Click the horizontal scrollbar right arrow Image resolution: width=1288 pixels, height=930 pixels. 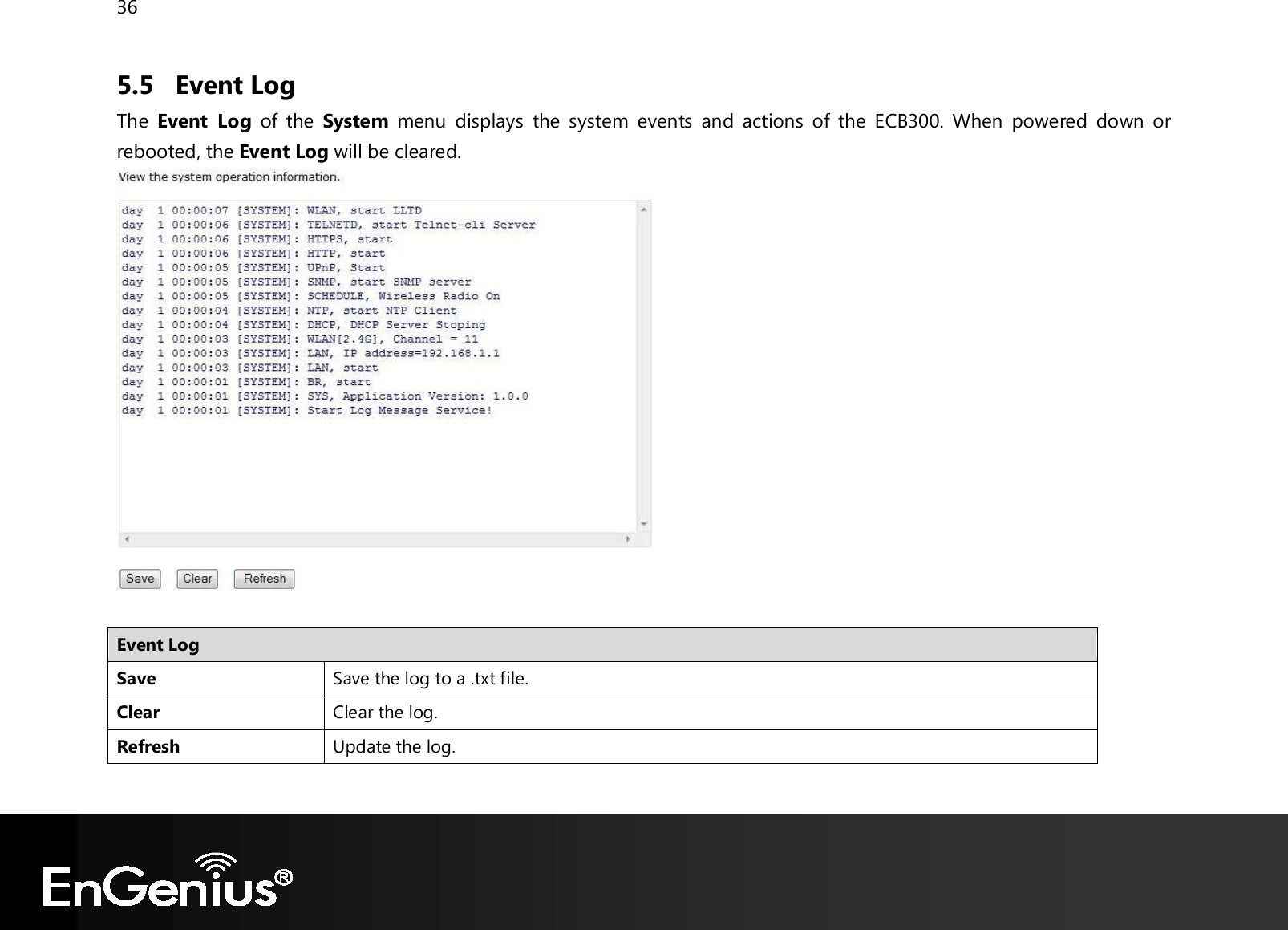tap(629, 539)
